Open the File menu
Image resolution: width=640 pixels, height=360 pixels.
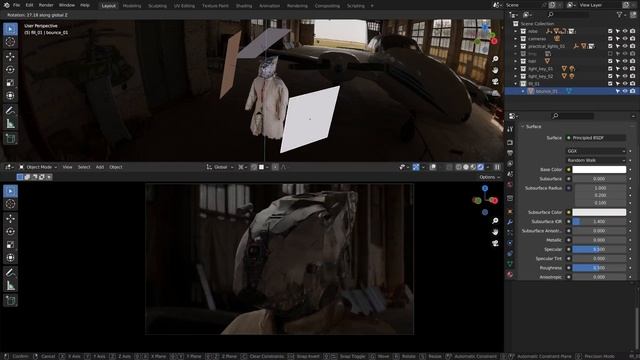pyautogui.click(x=16, y=5)
